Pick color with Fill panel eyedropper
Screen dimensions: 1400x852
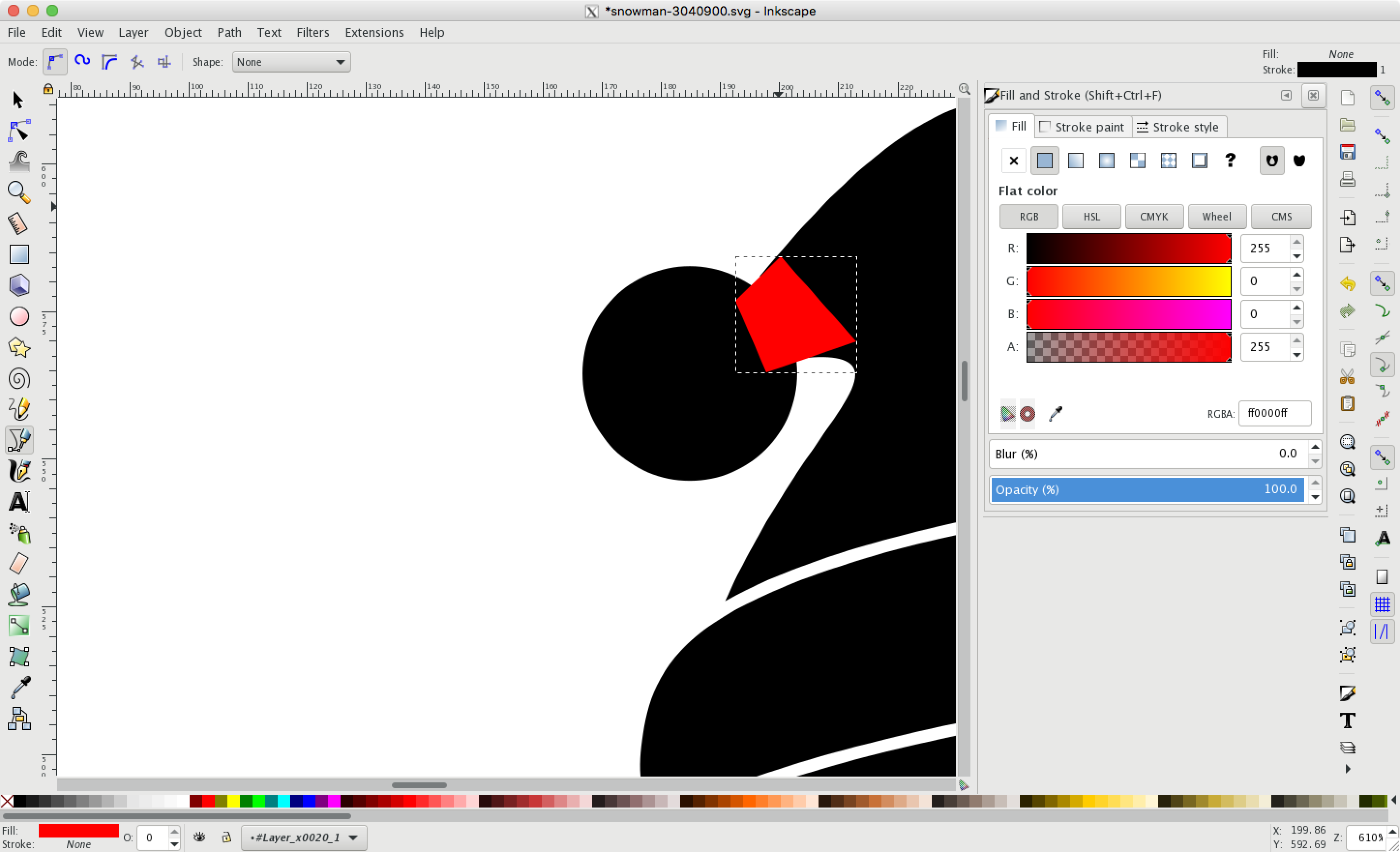(x=1055, y=413)
